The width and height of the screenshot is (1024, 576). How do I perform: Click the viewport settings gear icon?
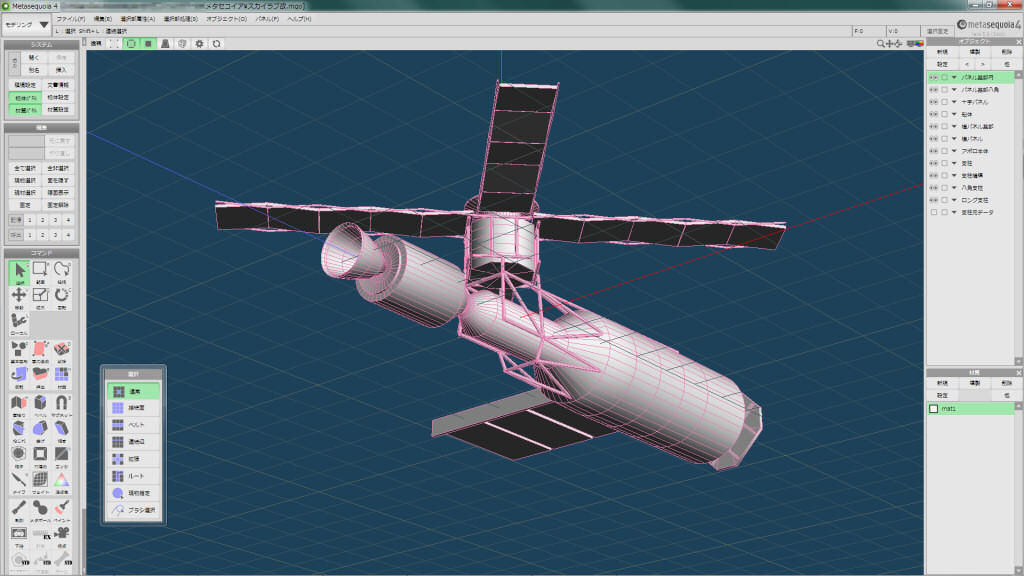coord(199,44)
